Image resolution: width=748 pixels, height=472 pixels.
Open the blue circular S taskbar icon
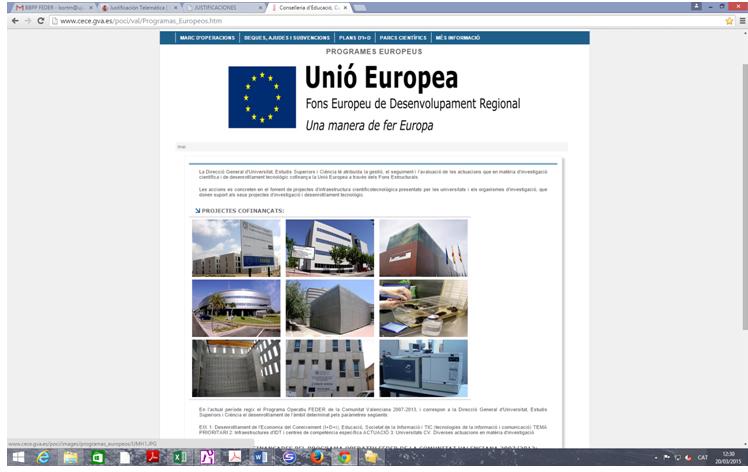pos(289,457)
